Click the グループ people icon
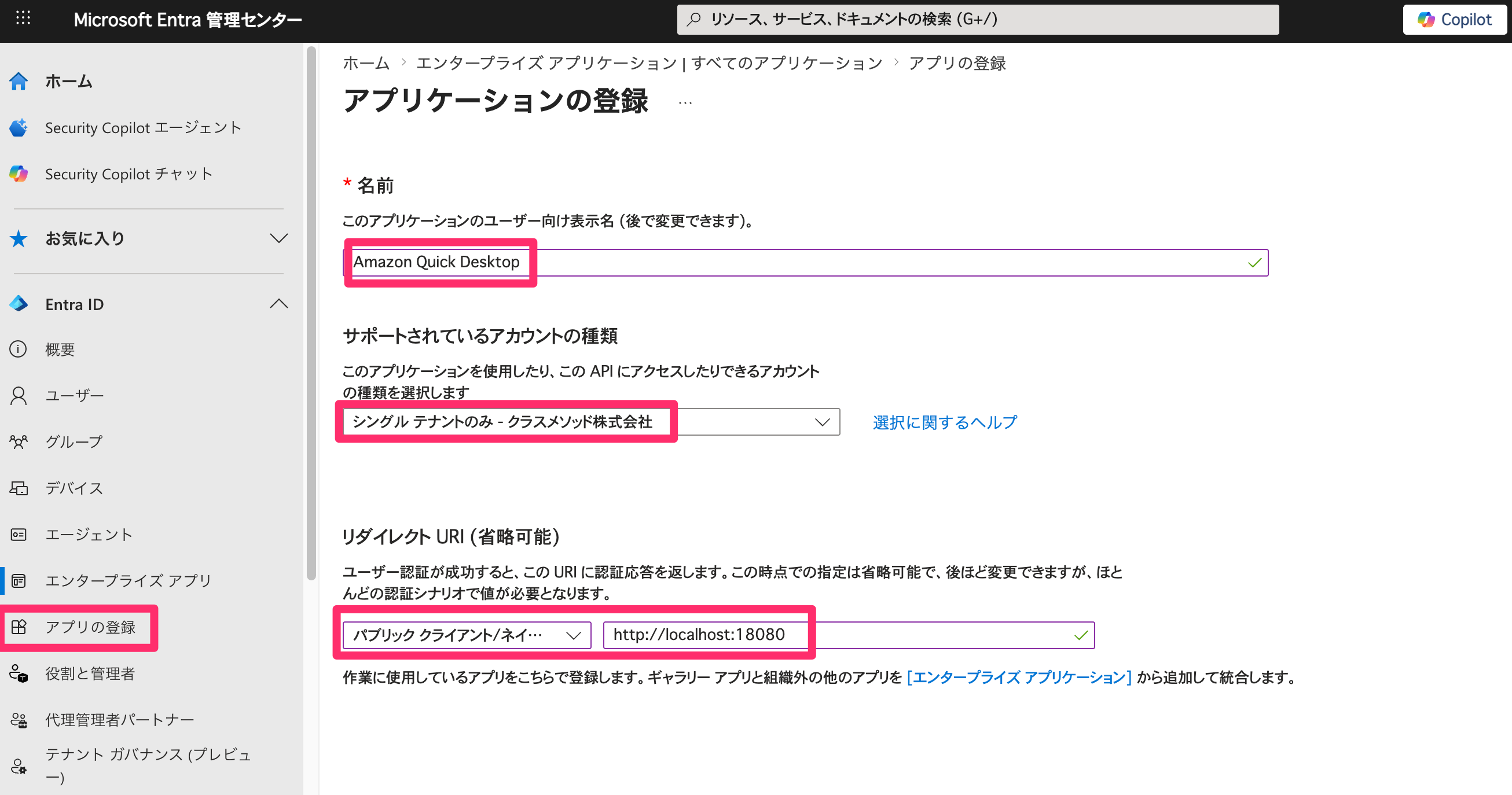 click(18, 442)
